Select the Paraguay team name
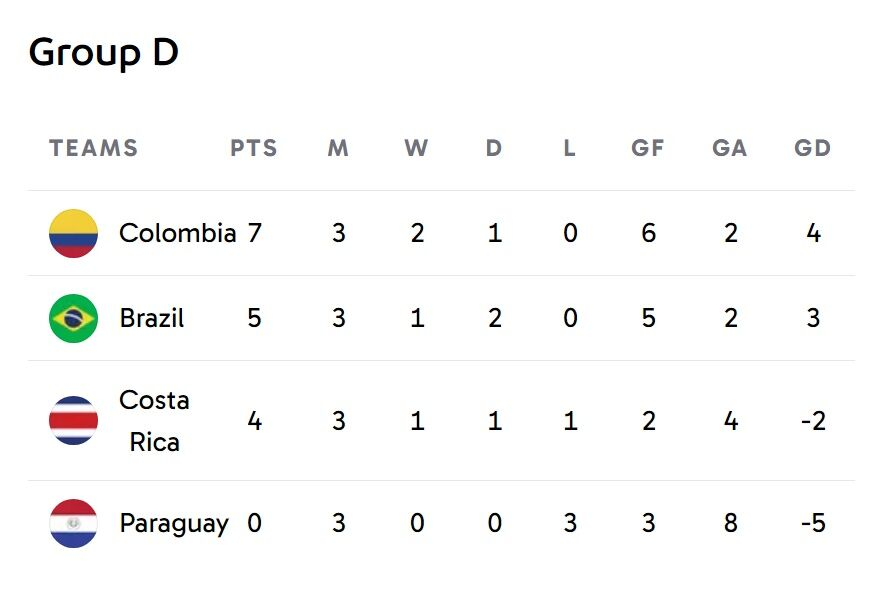 pos(174,523)
